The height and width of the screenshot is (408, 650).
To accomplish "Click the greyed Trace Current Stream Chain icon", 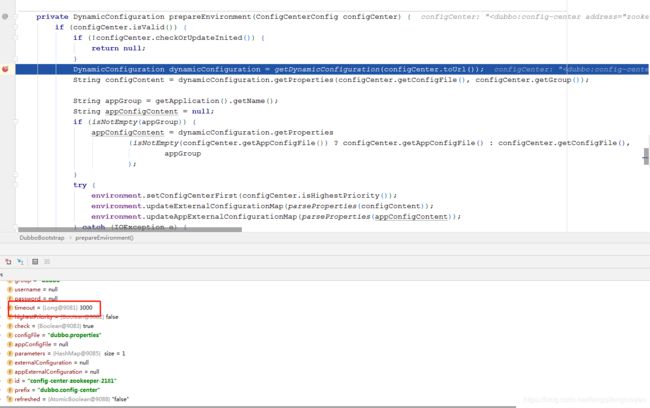I will point(47,262).
